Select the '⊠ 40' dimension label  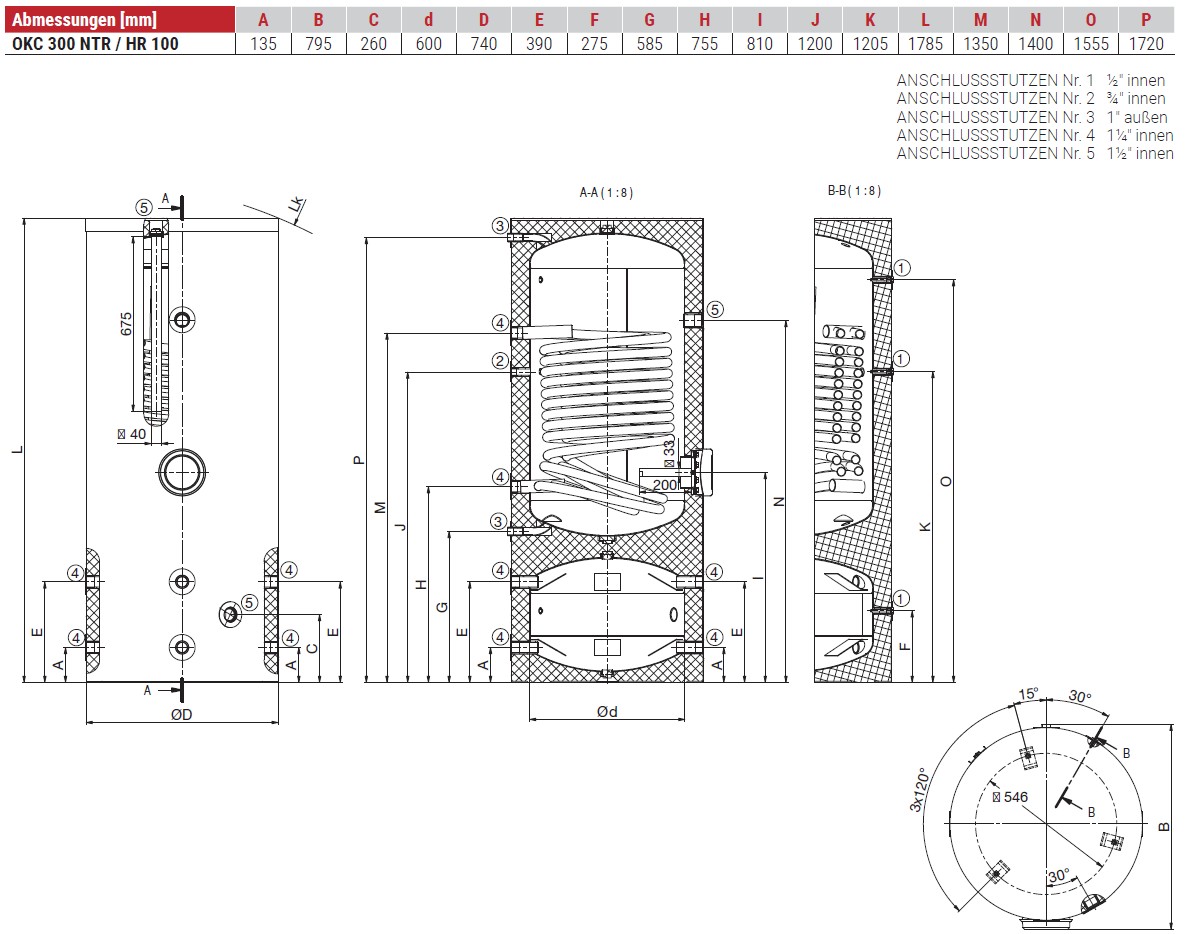coord(132,434)
